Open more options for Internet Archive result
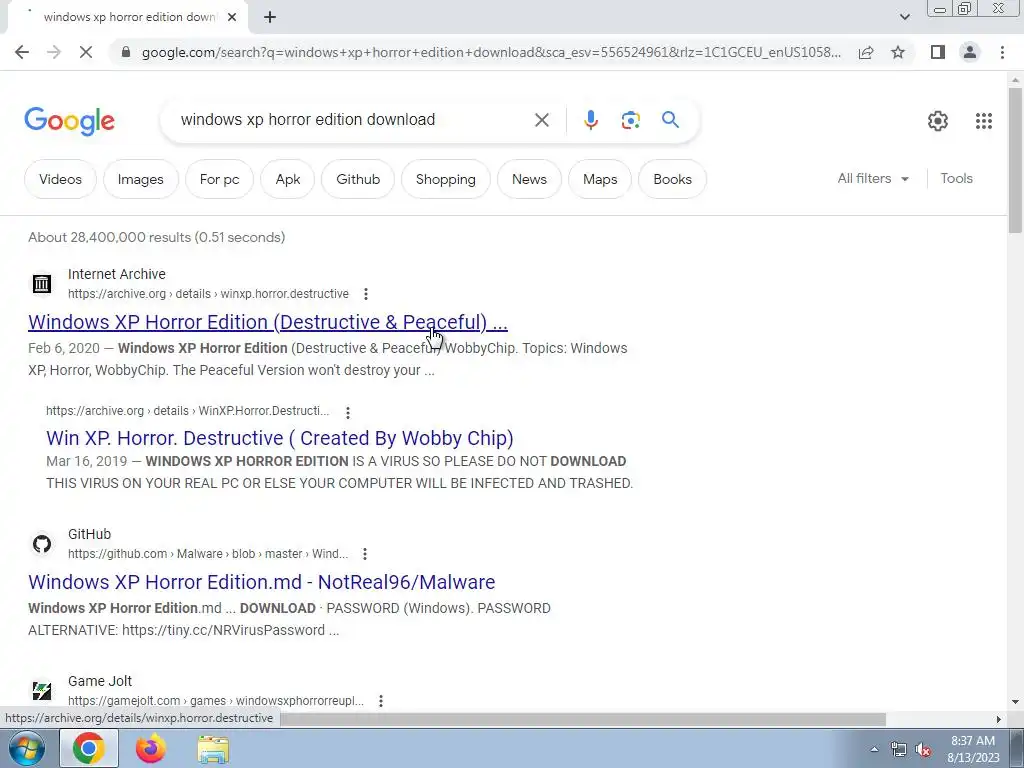1024x768 pixels. [x=366, y=294]
